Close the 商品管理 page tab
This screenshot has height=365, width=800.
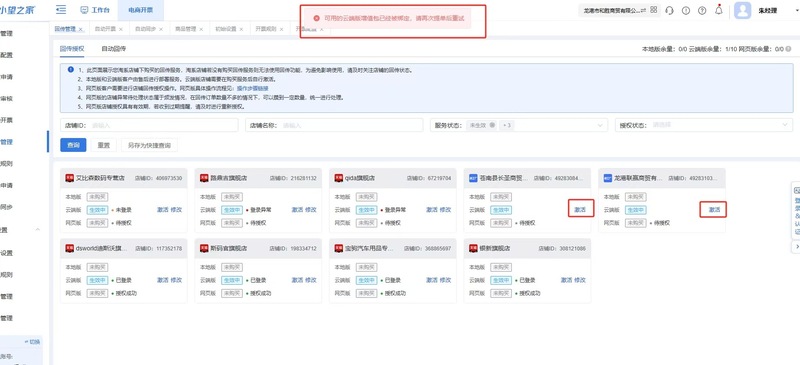[202, 30]
